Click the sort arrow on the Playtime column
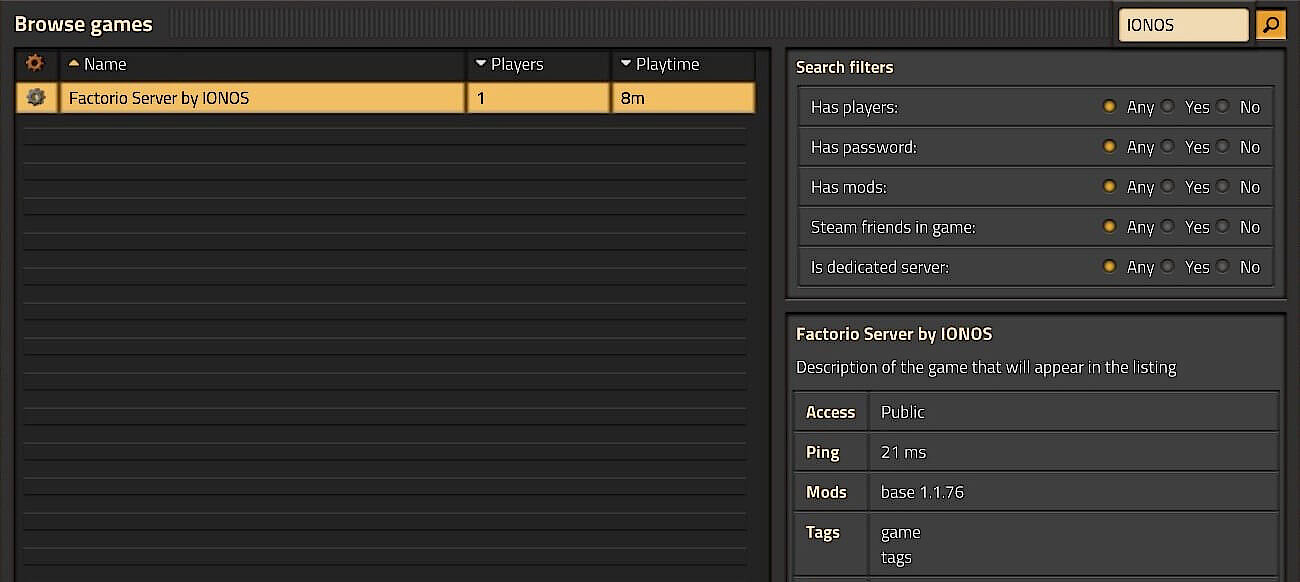Image resolution: width=1300 pixels, height=582 pixels. (x=625, y=63)
